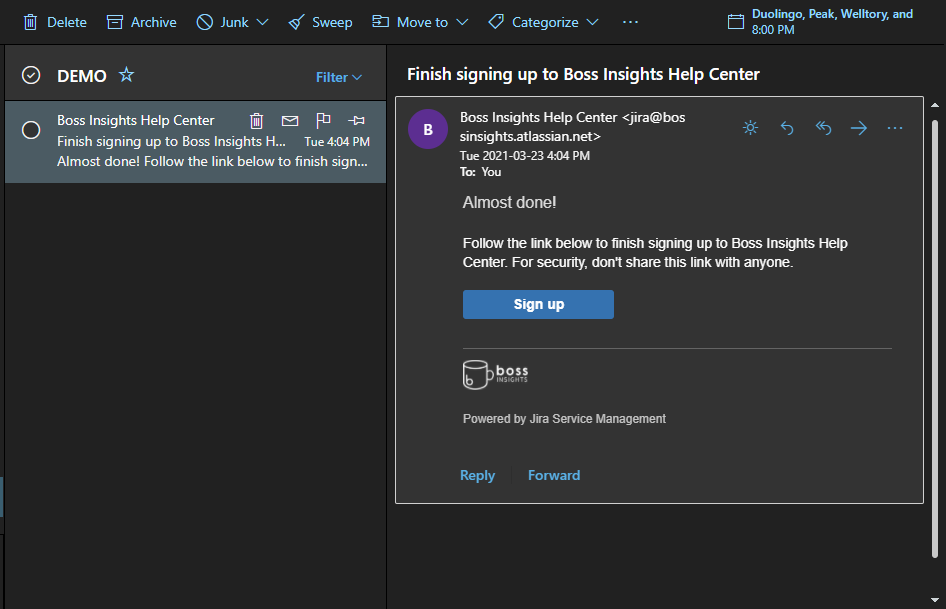The image size is (946, 609).
Task: Pin the Boss Insights Help Center message
Action: [357, 121]
